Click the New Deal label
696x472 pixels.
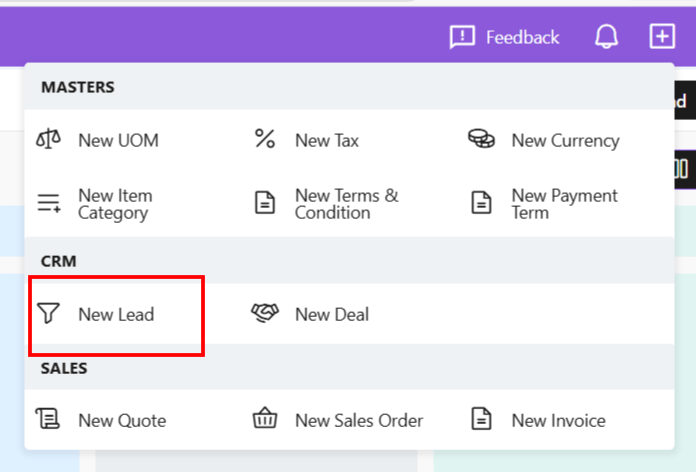click(332, 314)
